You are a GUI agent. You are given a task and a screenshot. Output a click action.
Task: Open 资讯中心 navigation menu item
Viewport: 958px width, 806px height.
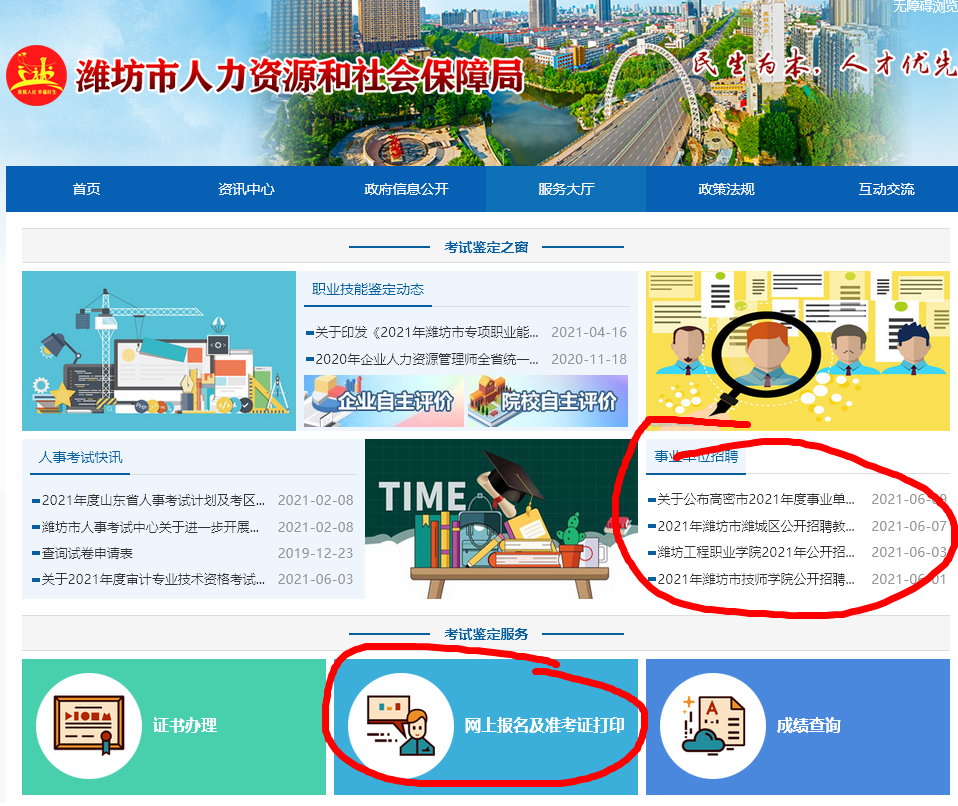point(246,189)
